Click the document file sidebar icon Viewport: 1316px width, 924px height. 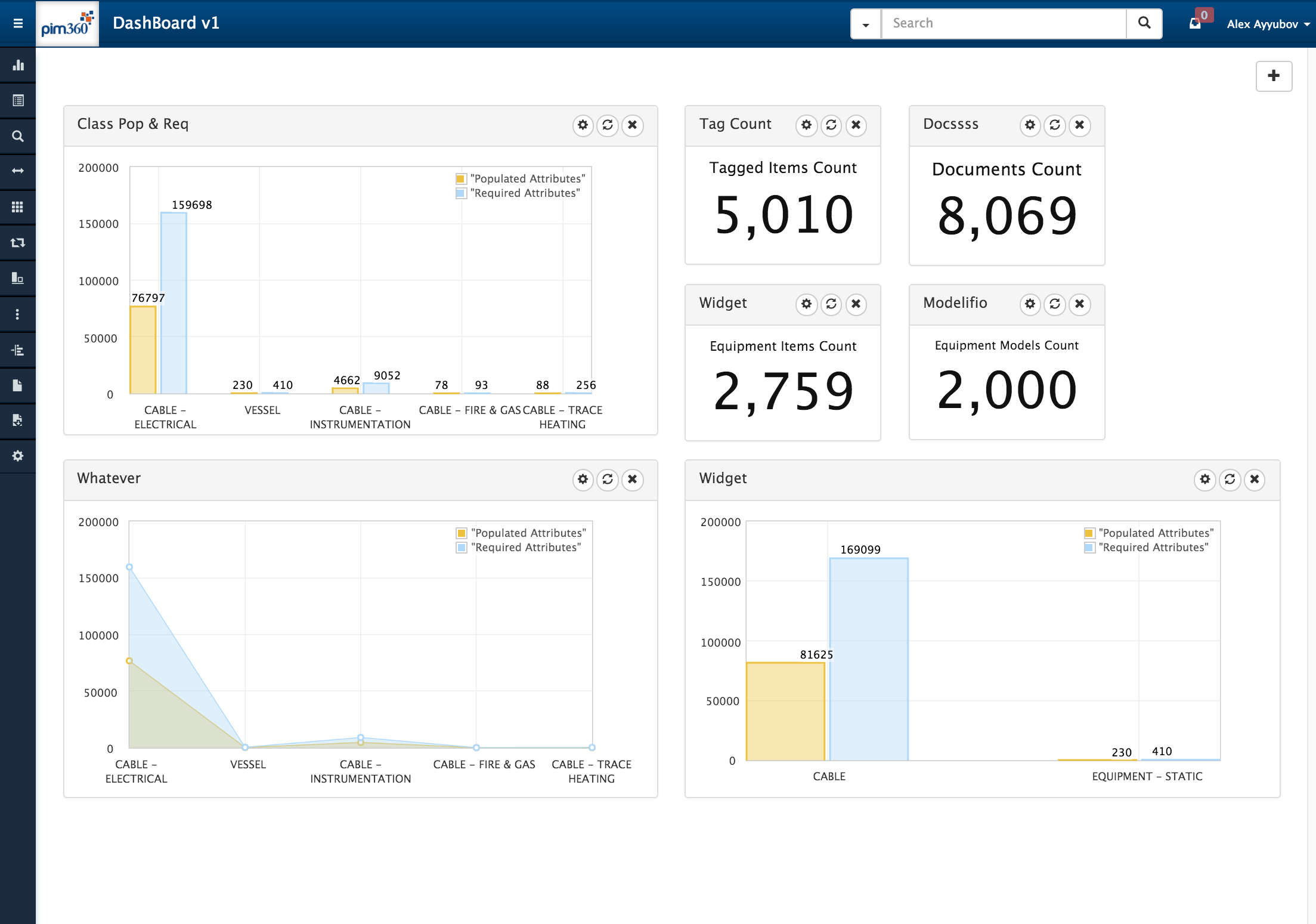(x=18, y=385)
